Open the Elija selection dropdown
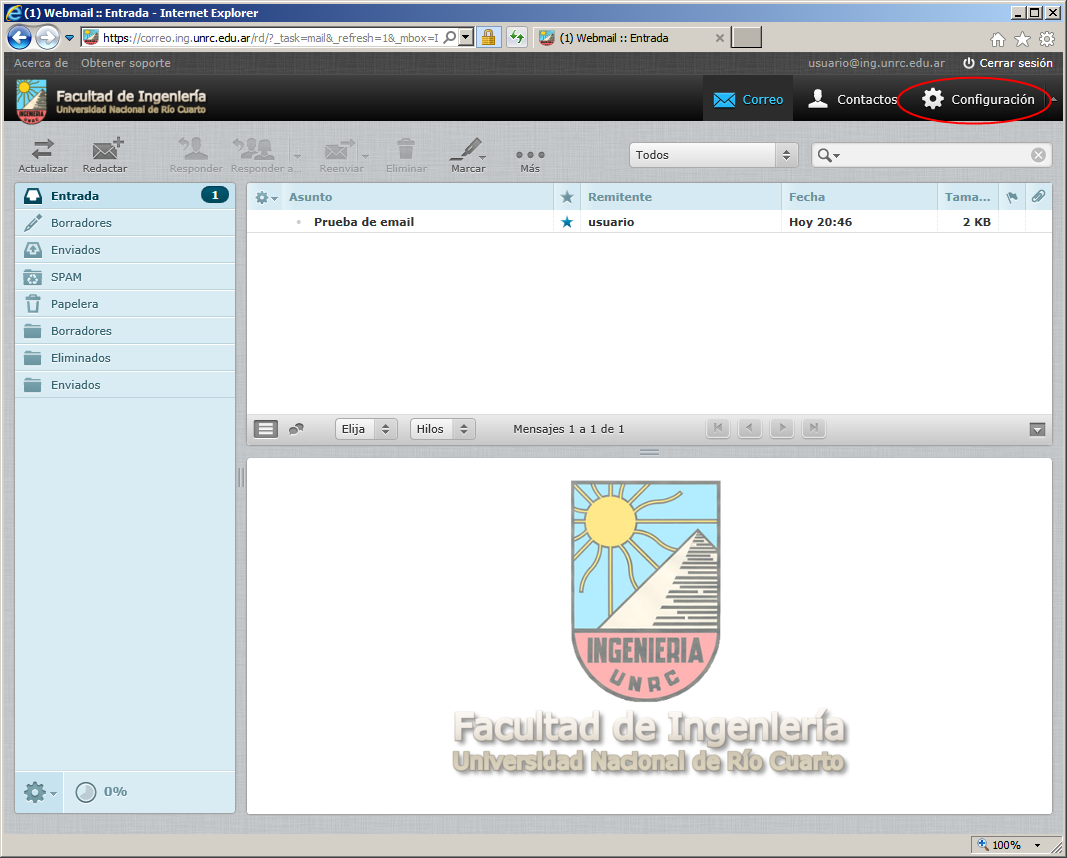The width and height of the screenshot is (1067, 858). point(366,429)
